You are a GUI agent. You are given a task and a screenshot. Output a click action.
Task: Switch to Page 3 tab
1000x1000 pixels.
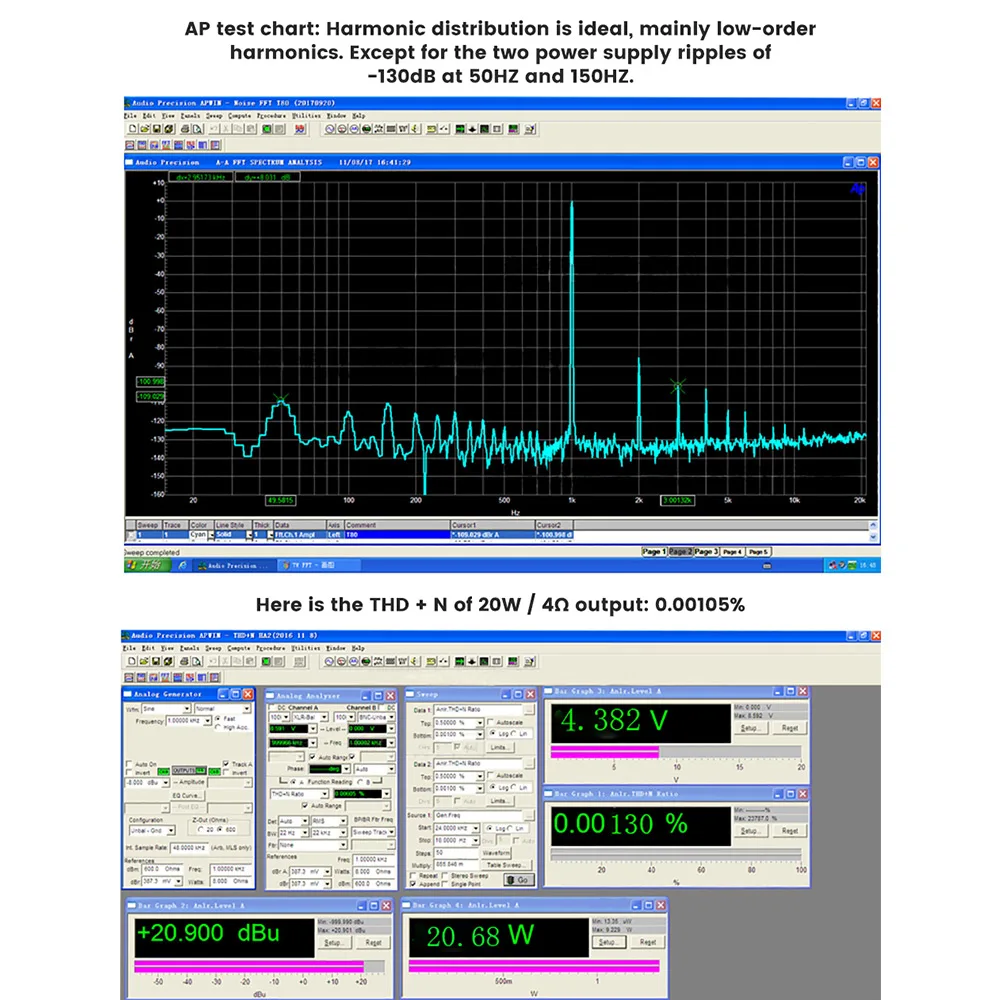pos(706,552)
